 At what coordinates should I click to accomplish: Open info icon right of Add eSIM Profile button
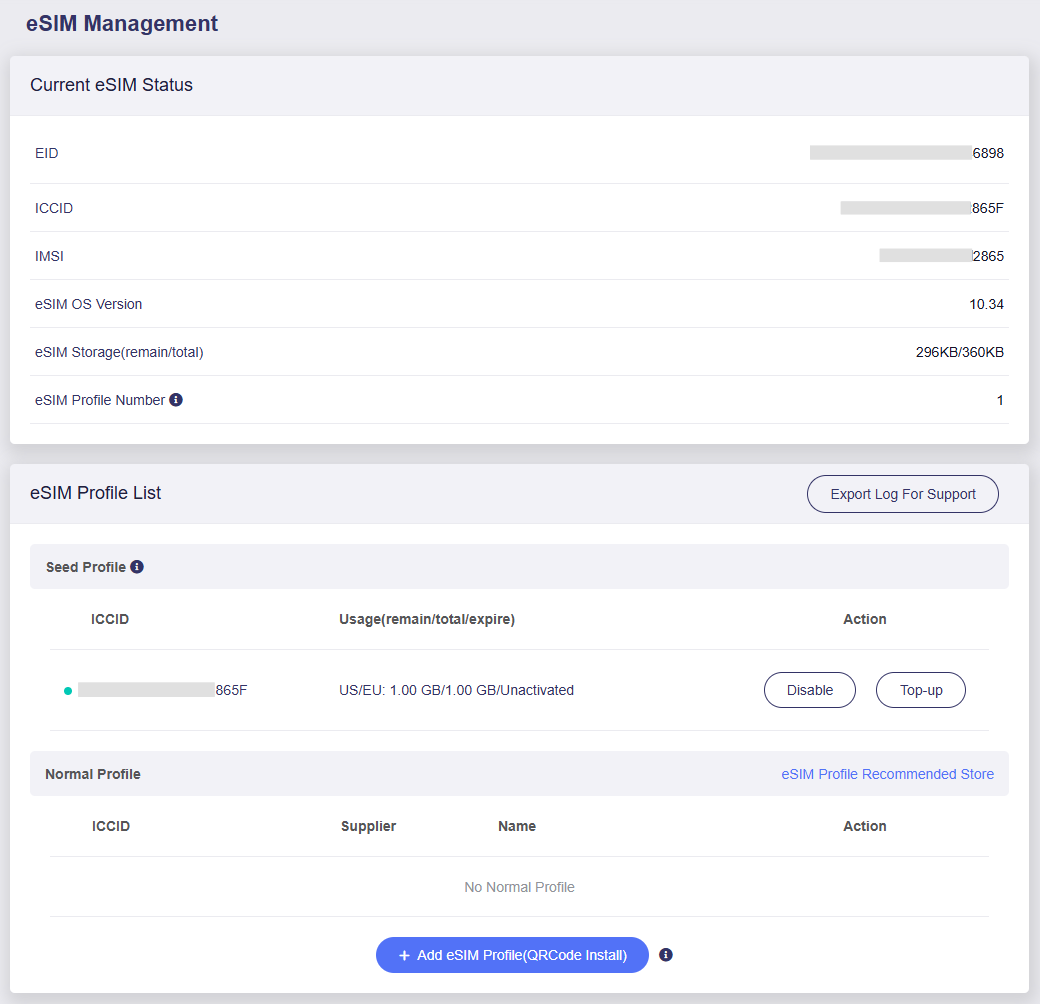pyautogui.click(x=666, y=955)
